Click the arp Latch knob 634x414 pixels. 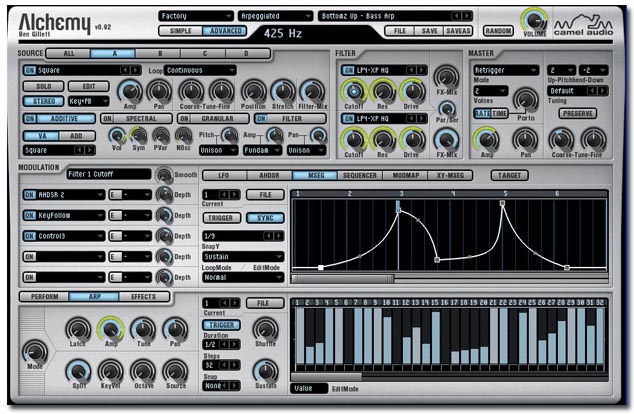point(78,329)
